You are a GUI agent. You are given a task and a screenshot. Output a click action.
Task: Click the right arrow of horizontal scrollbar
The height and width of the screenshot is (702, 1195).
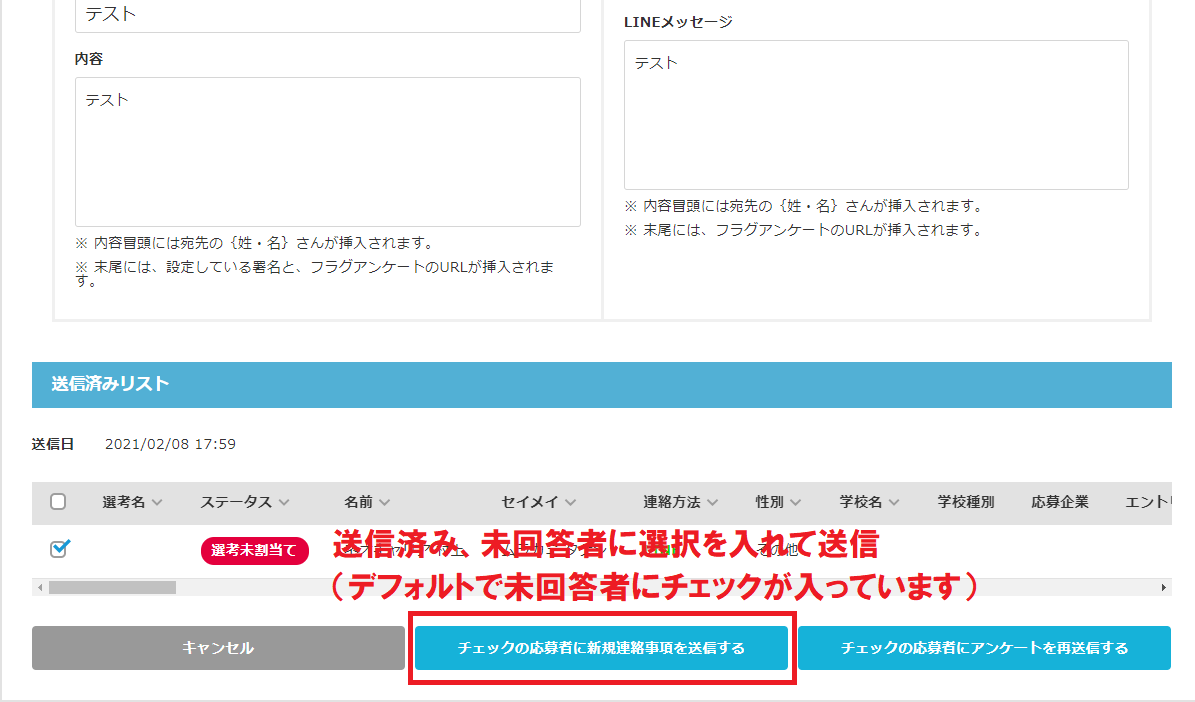1163,587
